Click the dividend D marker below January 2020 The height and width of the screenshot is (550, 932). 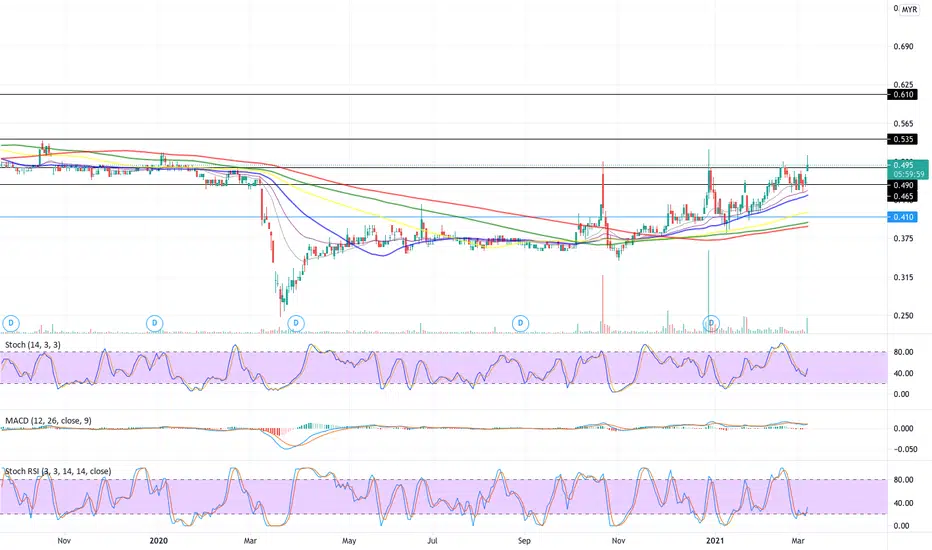(x=155, y=323)
